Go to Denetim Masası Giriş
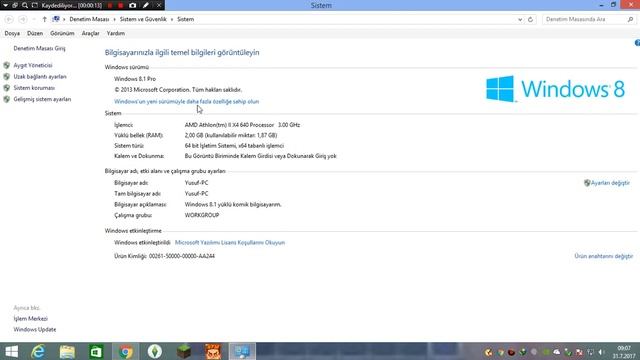 [x=39, y=48]
